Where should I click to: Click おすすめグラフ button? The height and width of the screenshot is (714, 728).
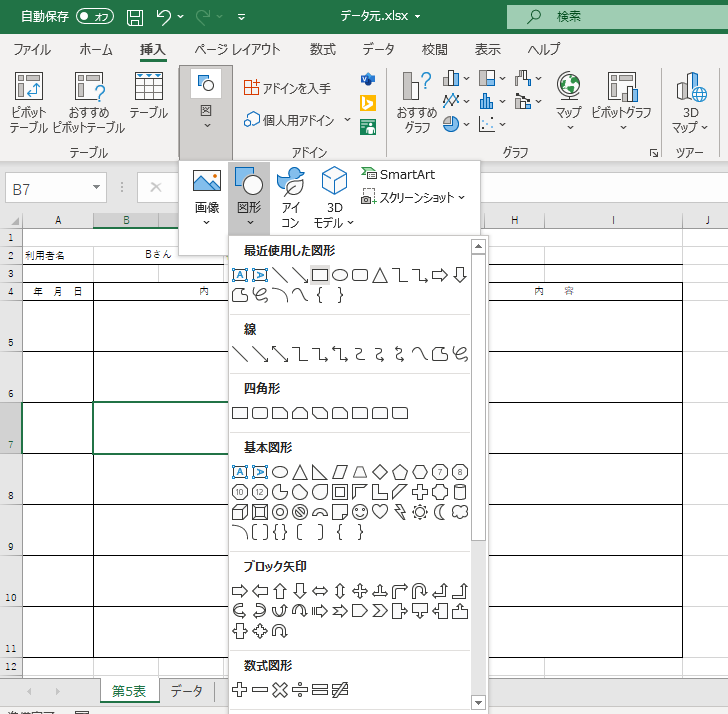(417, 103)
